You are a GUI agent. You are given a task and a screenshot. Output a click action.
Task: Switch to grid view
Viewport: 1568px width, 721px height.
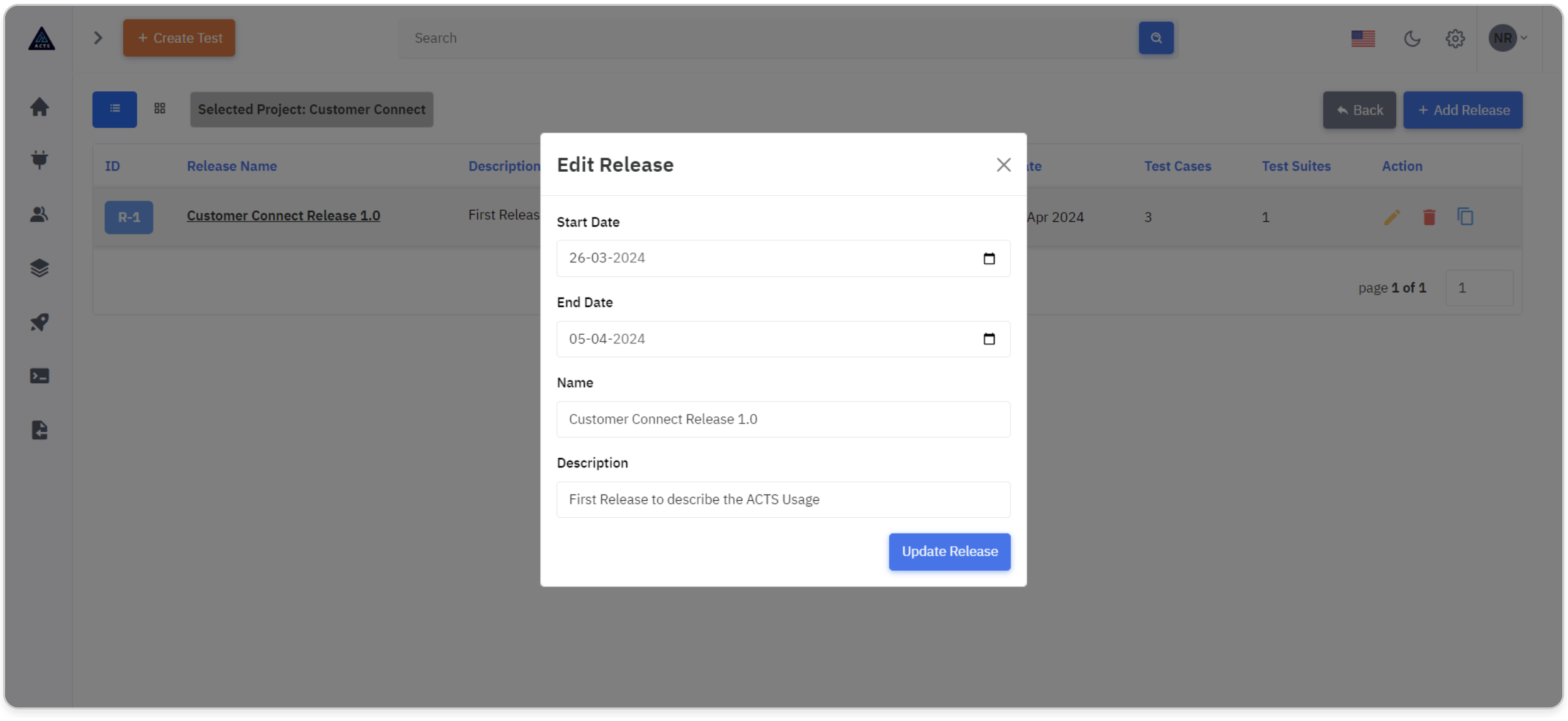pyautogui.click(x=160, y=109)
